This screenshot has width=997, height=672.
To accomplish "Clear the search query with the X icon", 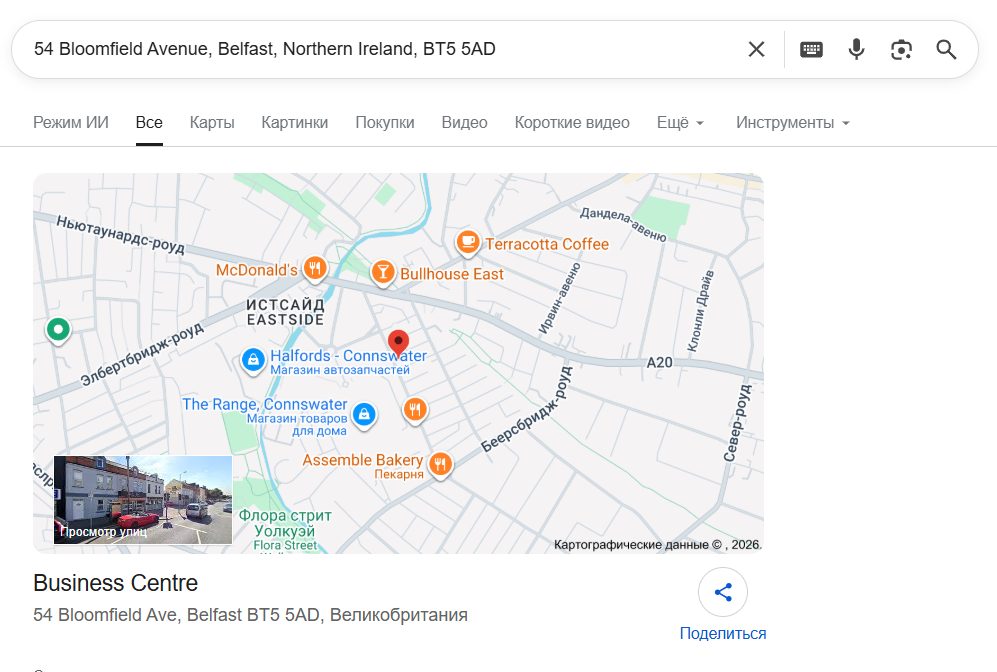I will click(756, 49).
